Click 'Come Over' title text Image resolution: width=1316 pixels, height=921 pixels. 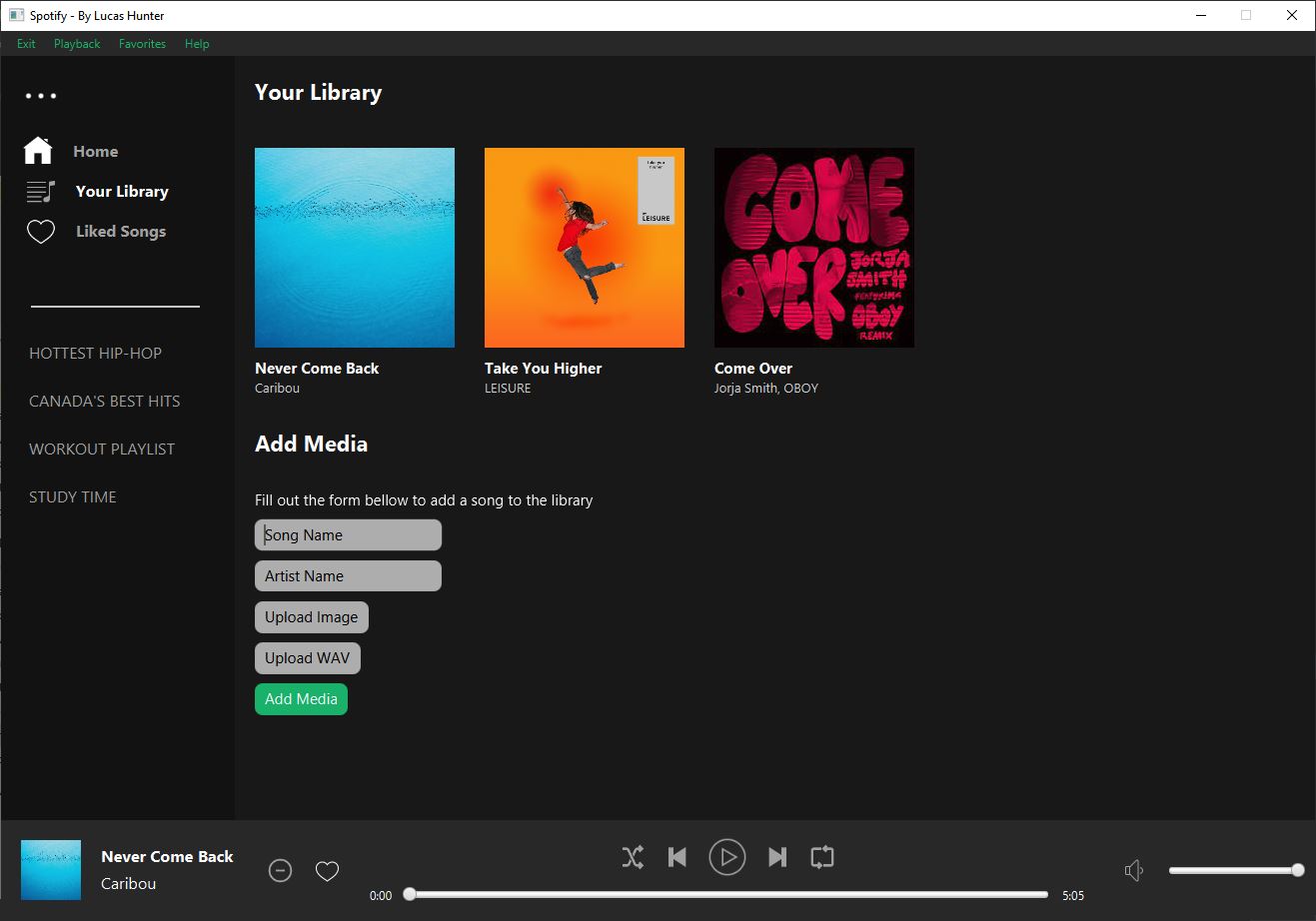(x=753, y=369)
